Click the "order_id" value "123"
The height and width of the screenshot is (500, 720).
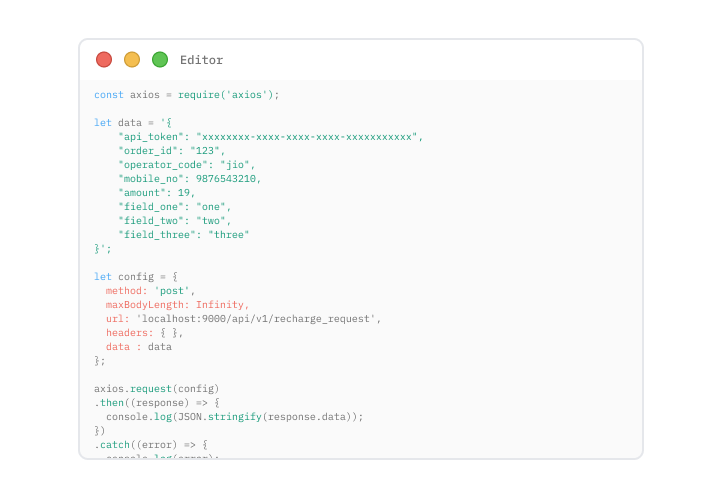[210, 151]
